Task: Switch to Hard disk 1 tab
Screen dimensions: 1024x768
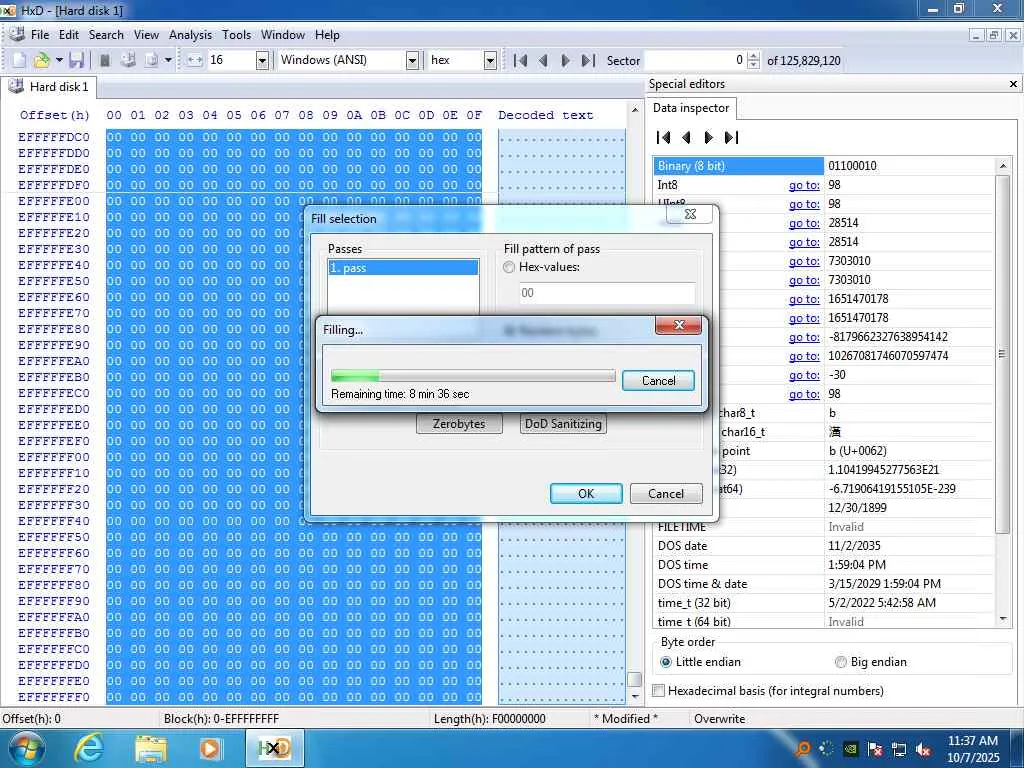Action: 49,87
